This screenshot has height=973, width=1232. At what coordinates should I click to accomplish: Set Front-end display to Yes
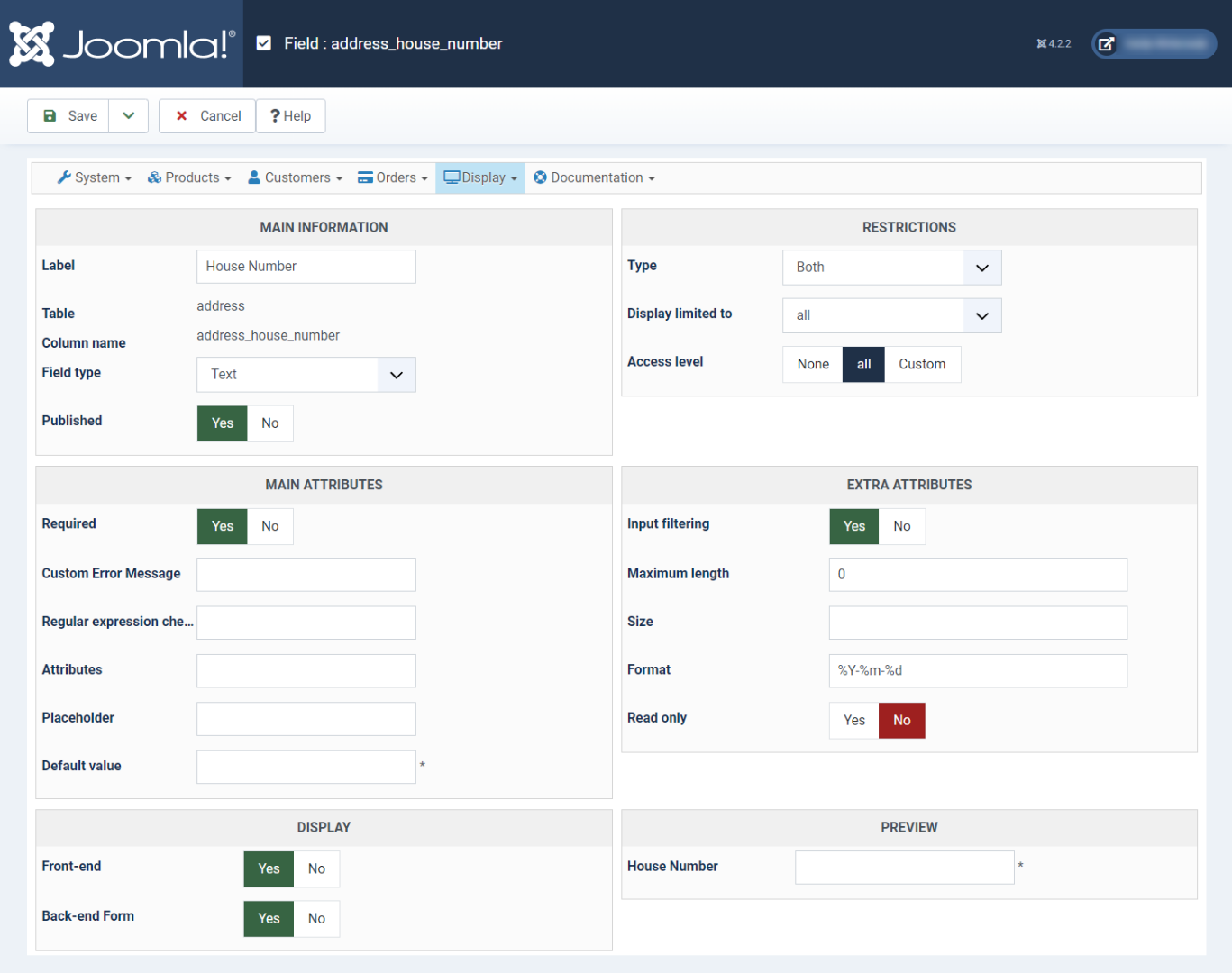(x=269, y=868)
